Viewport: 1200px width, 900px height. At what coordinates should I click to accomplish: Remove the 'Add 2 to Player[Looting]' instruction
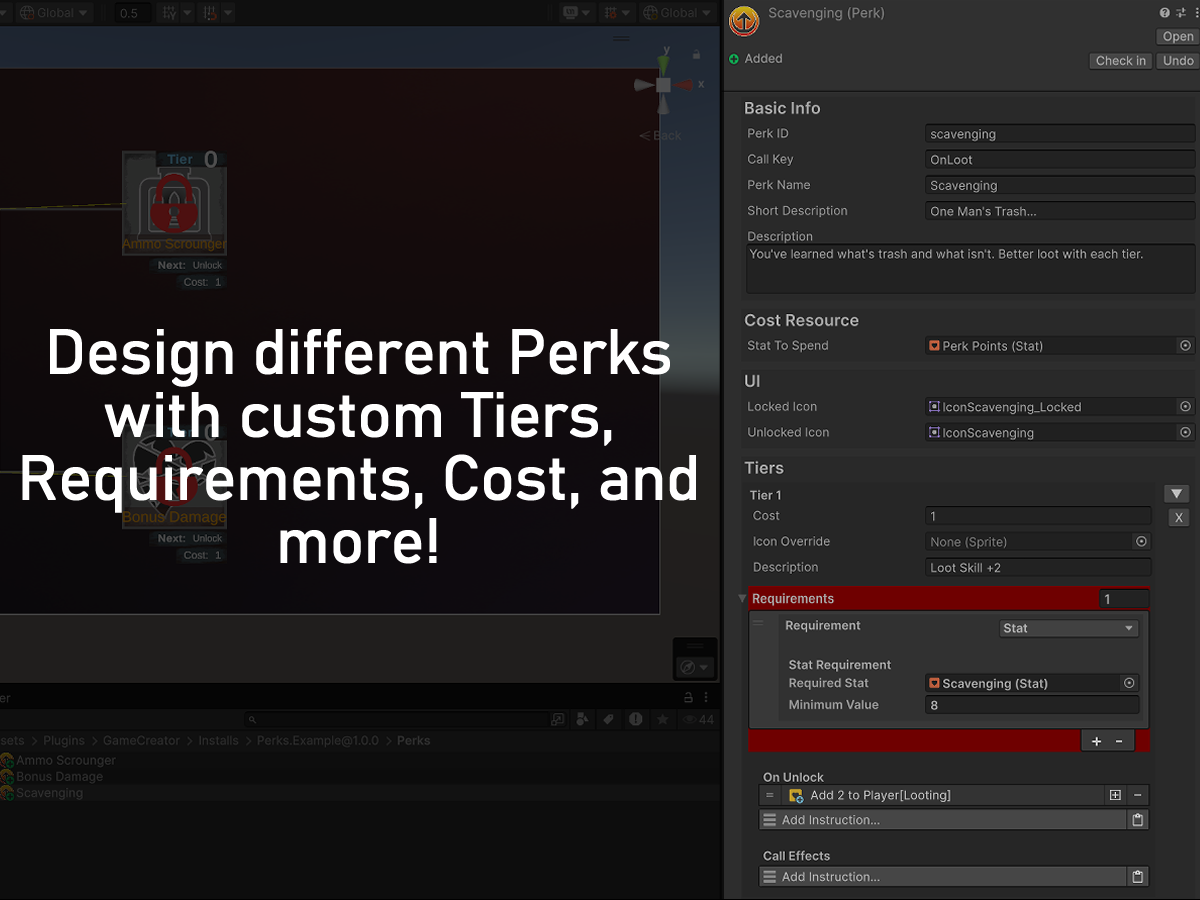1137,796
